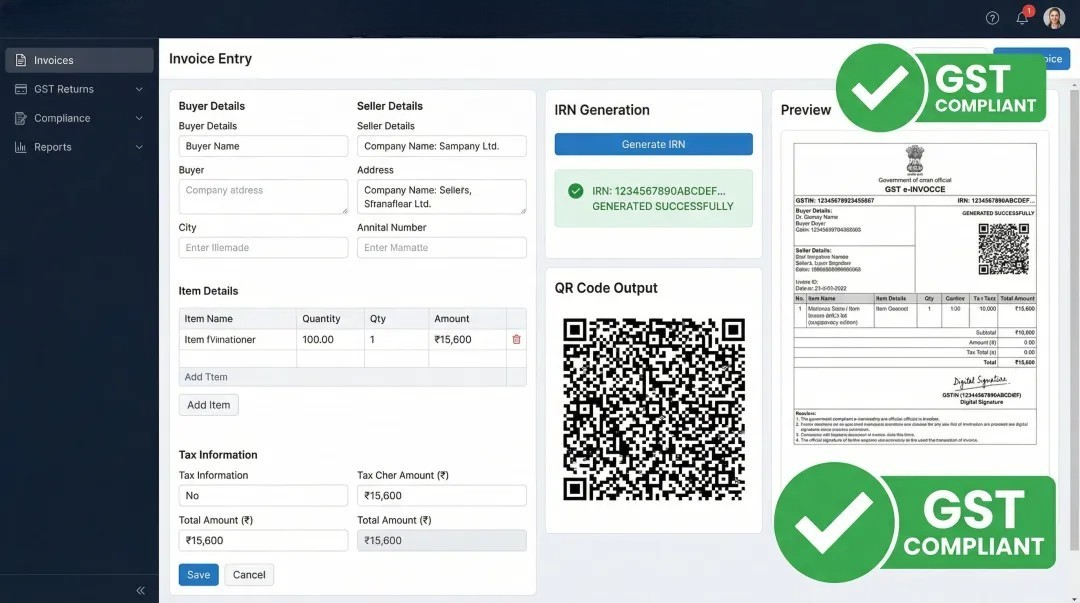
Task: Expand the Reports submenu chevron
Action: (139, 147)
